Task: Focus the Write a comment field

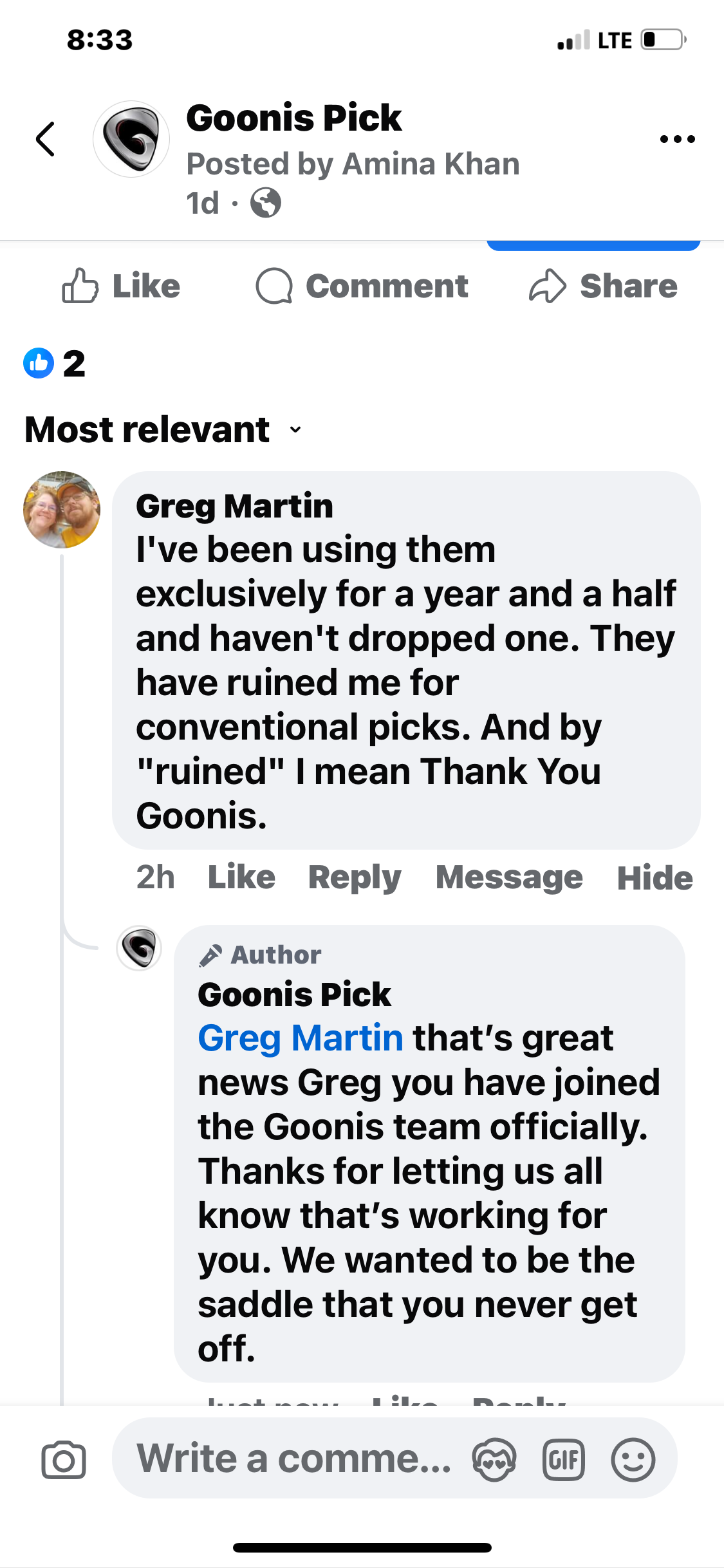Action: coord(293,1459)
